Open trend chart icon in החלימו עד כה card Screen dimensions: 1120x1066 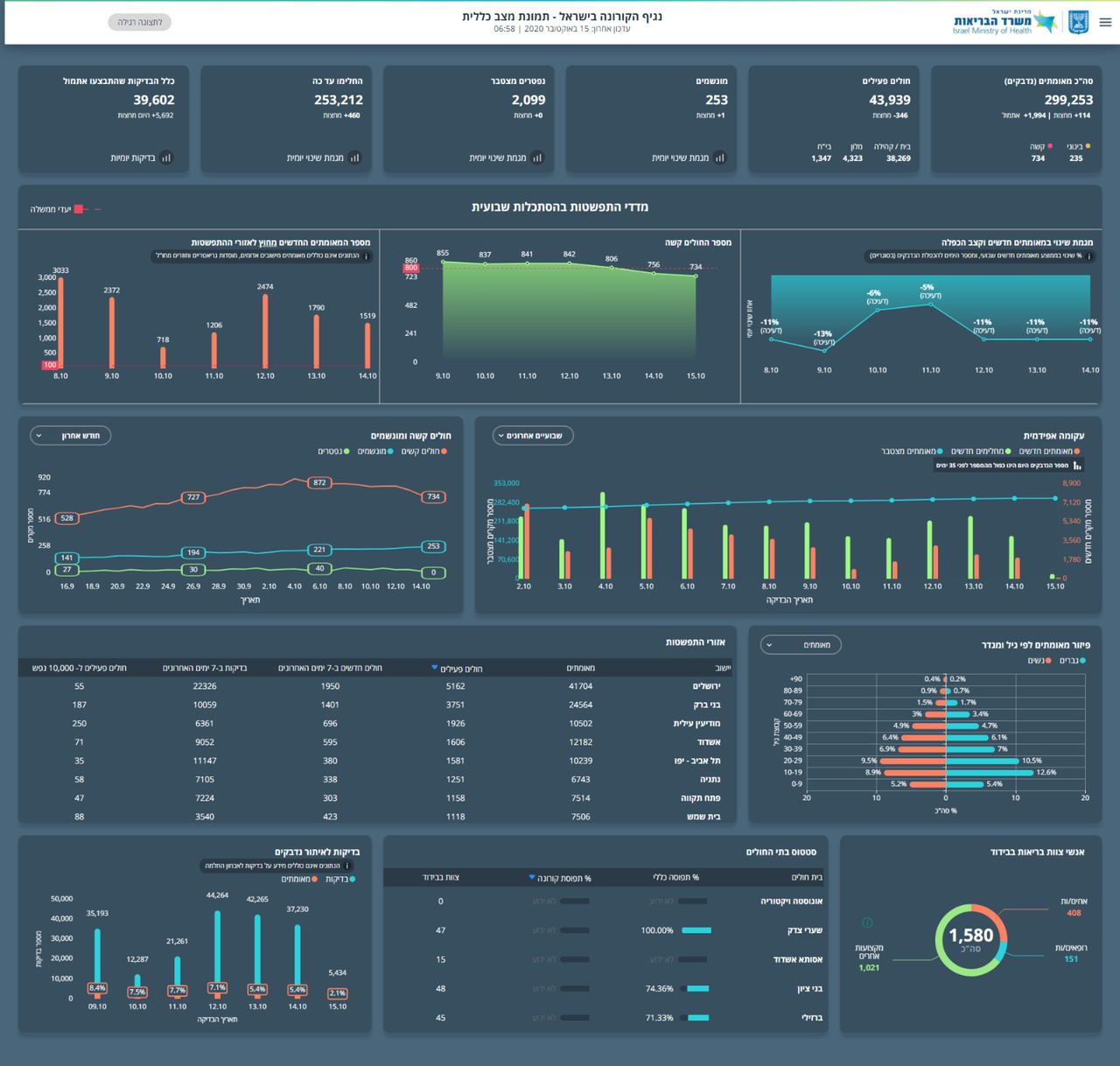click(x=354, y=158)
